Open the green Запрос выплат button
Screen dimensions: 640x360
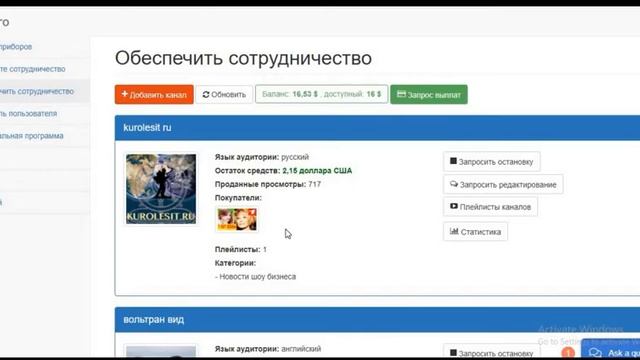click(429, 95)
